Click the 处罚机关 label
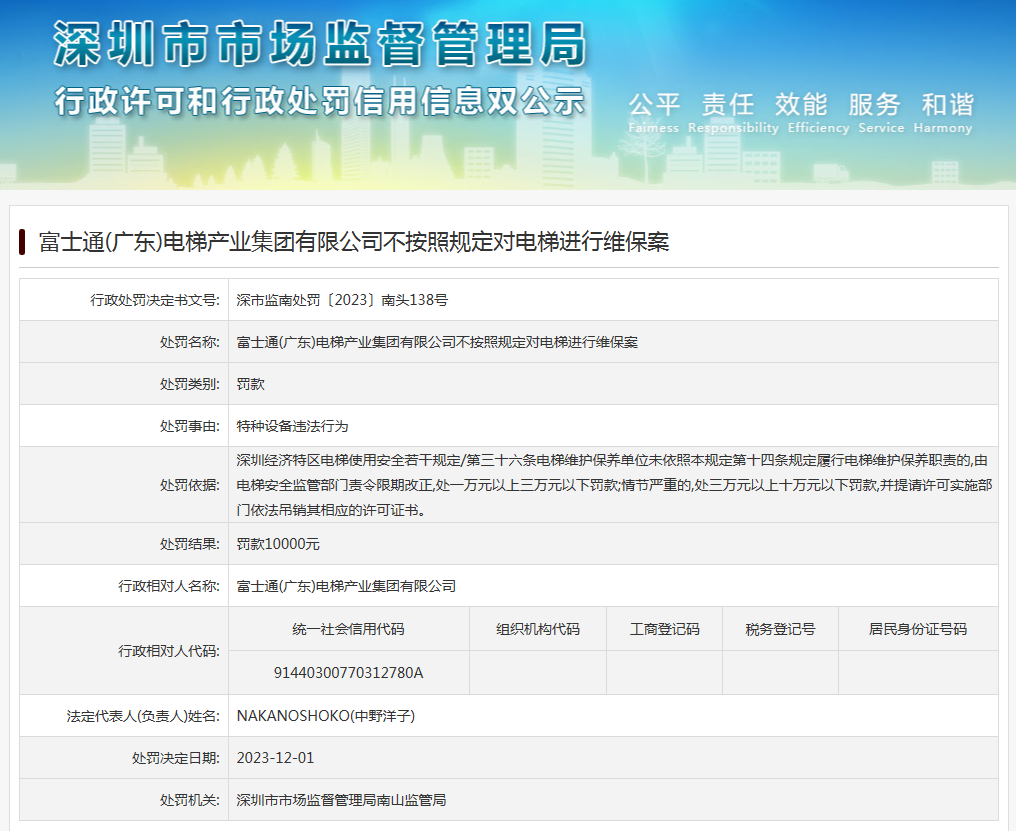The height and width of the screenshot is (831, 1016). pyautogui.click(x=190, y=801)
